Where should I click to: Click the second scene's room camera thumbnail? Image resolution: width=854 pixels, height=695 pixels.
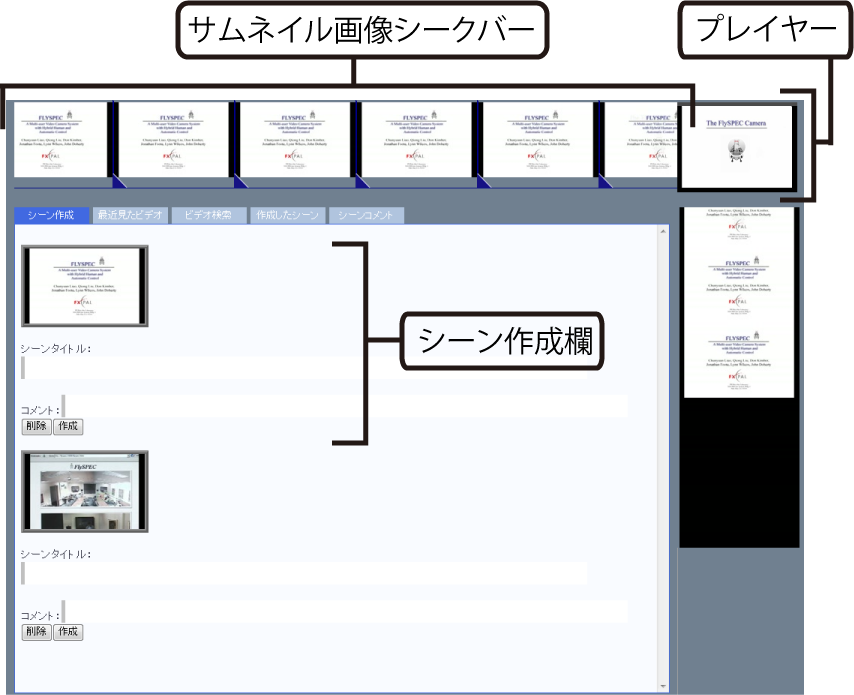[x=84, y=491]
